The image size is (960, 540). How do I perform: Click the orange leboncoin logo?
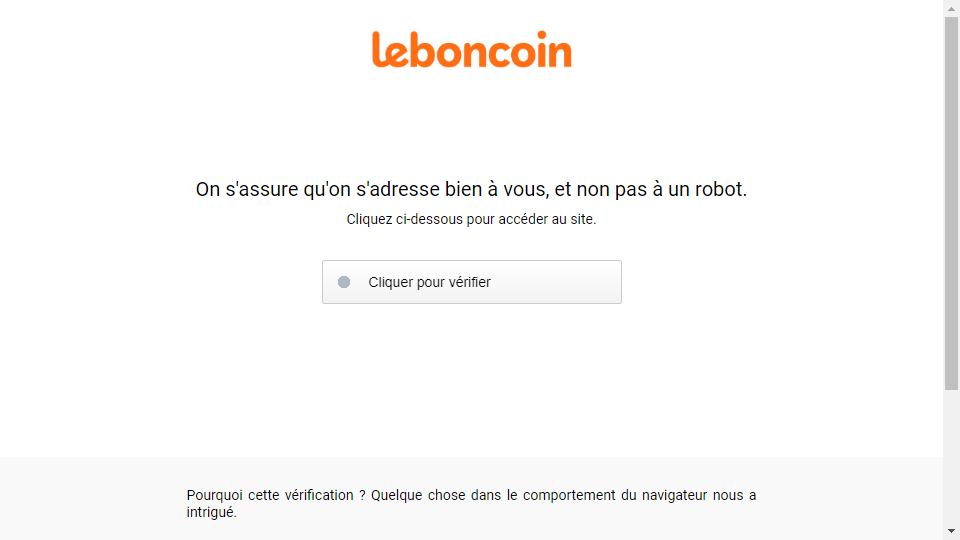471,49
